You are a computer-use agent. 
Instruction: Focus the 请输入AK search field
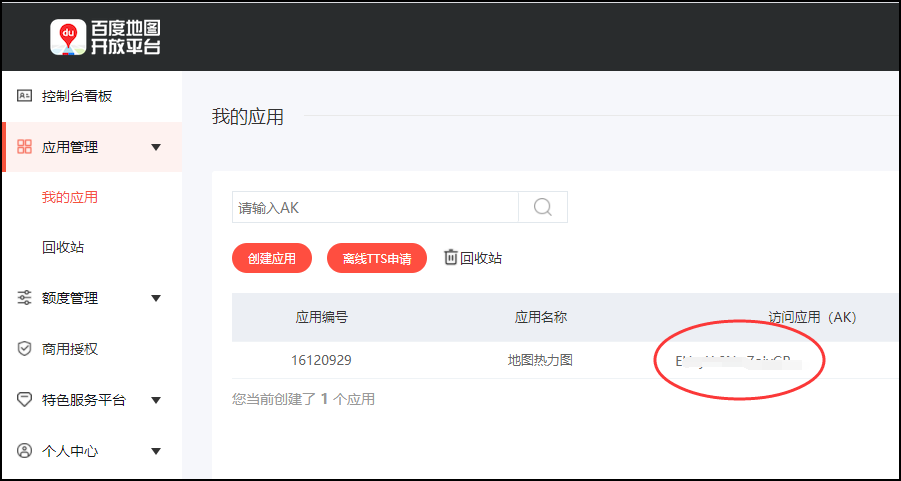[375, 207]
